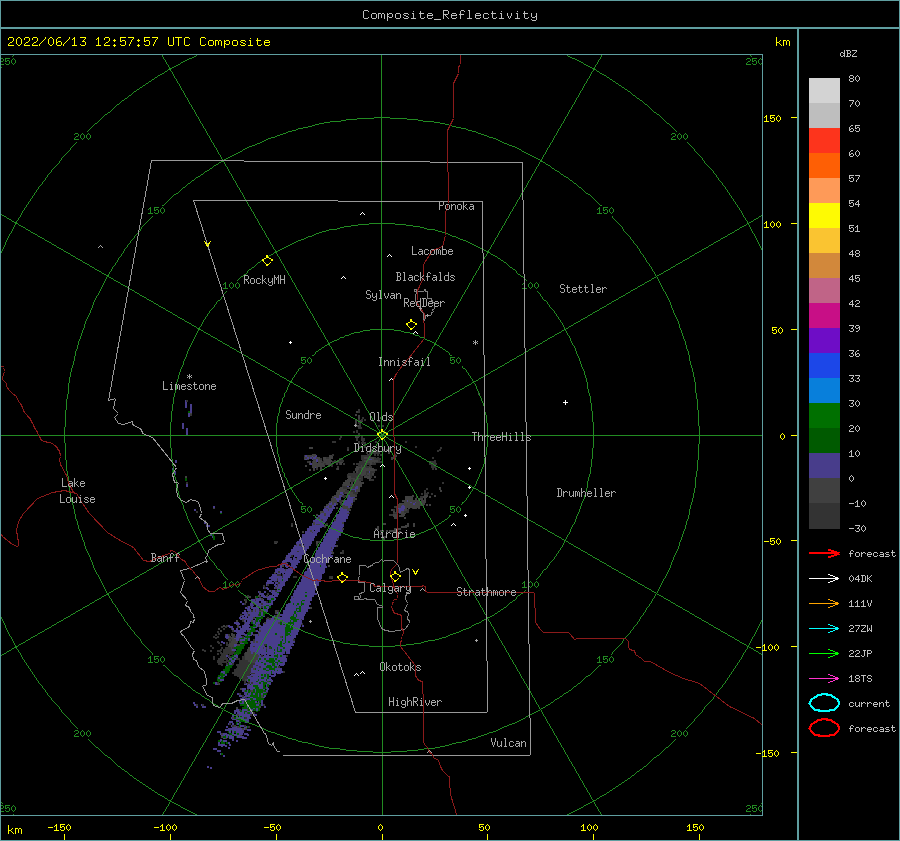Click the yellow diamond below RedDeer
Screen dimensions: 900x841
411,325
